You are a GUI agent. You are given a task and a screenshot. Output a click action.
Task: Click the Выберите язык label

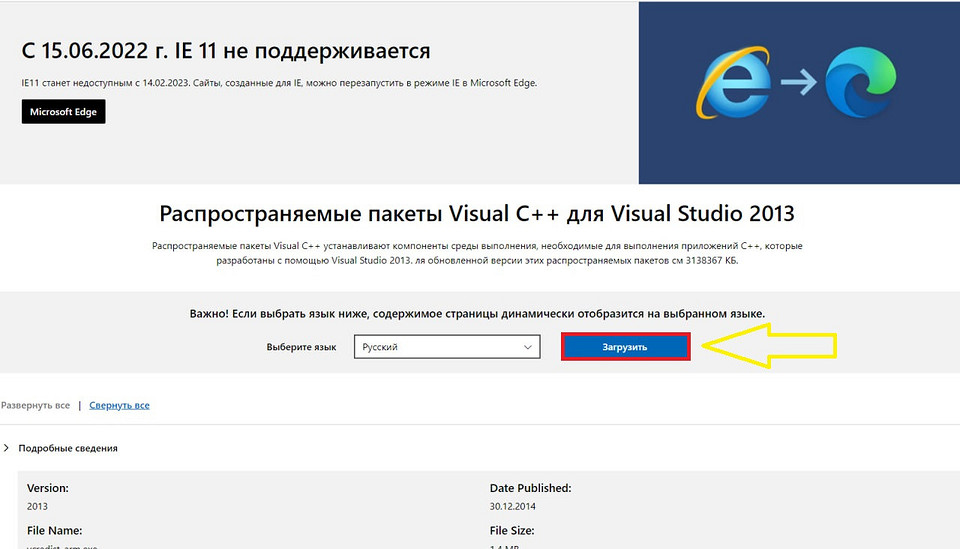[x=301, y=347]
